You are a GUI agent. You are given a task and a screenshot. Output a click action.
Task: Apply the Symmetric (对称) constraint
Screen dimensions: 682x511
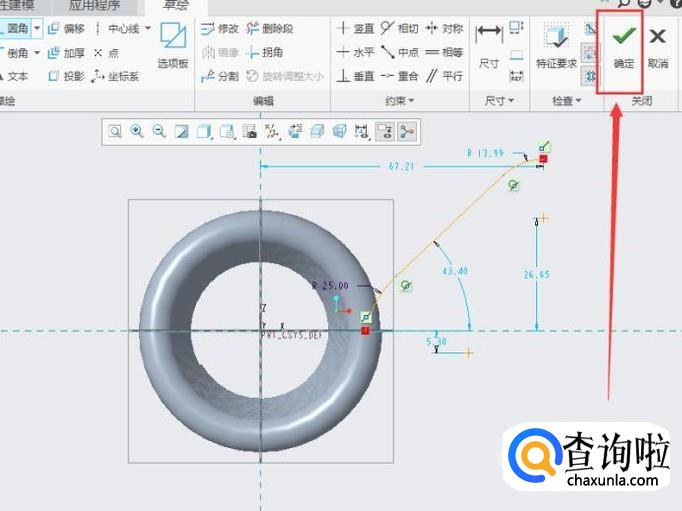tap(444, 29)
